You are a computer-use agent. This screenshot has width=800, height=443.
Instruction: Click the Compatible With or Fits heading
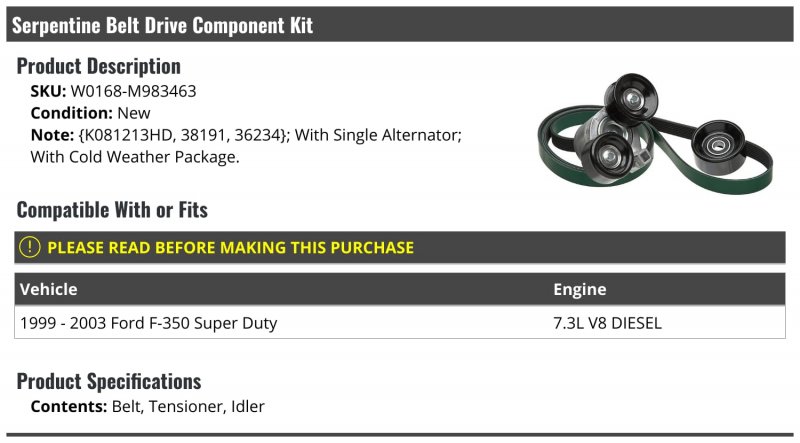(112, 210)
